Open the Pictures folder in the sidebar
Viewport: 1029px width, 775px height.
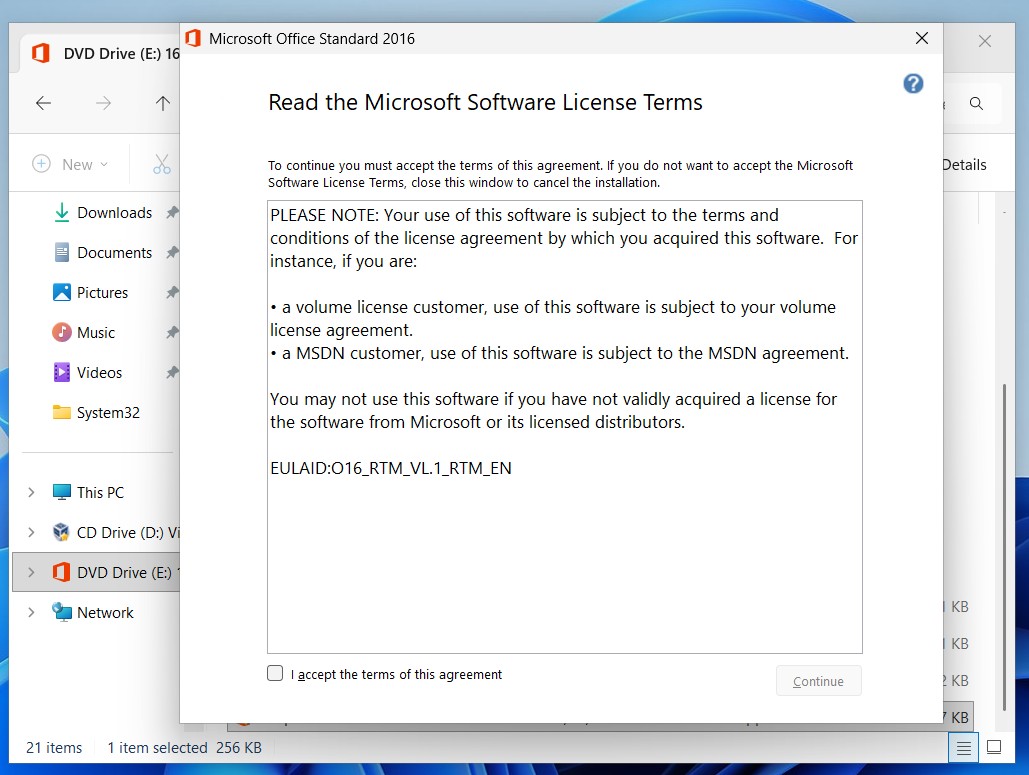tap(102, 292)
